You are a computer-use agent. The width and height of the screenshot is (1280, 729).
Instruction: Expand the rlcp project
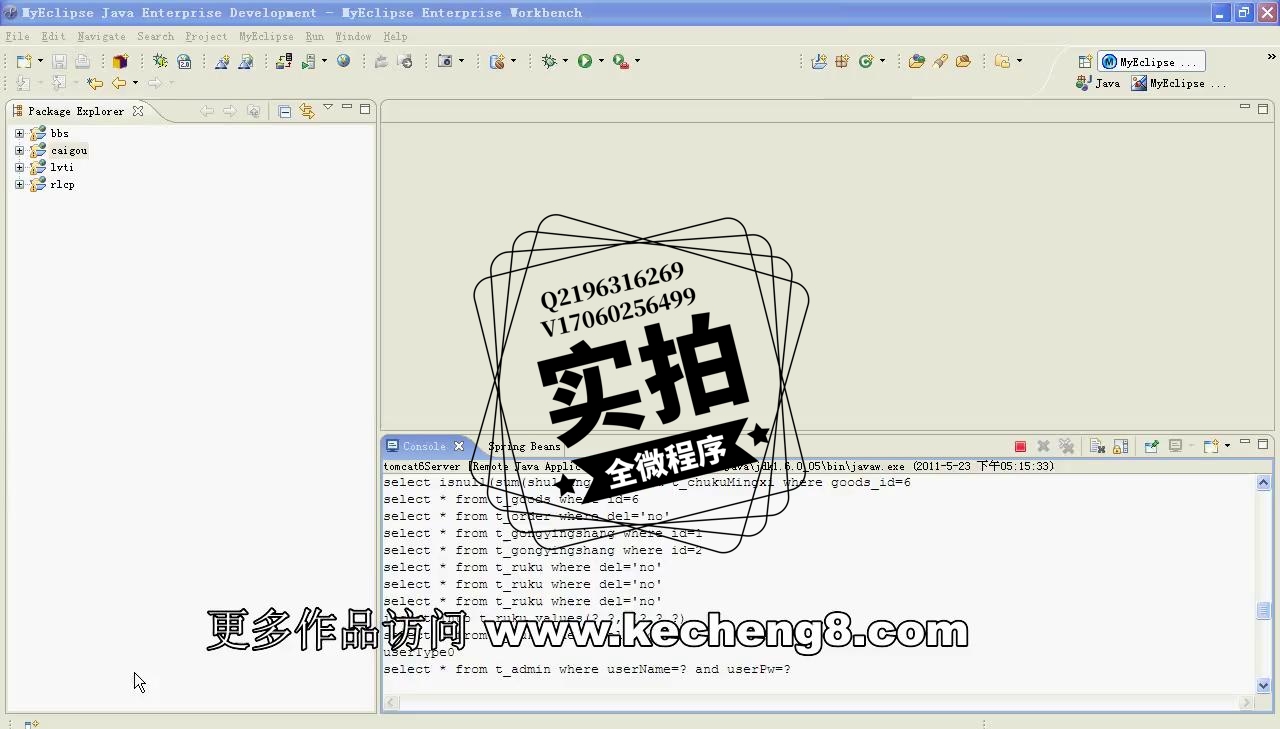[x=19, y=184]
